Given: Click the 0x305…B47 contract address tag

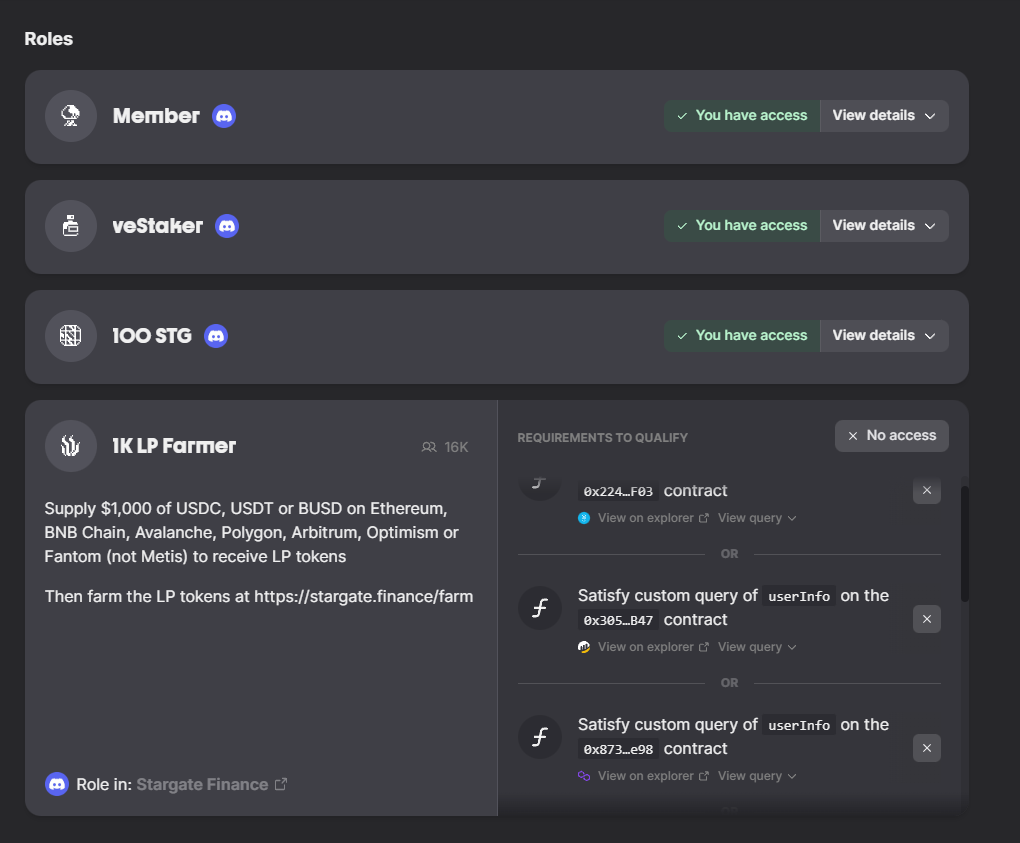Looking at the screenshot, I should 618,621.
